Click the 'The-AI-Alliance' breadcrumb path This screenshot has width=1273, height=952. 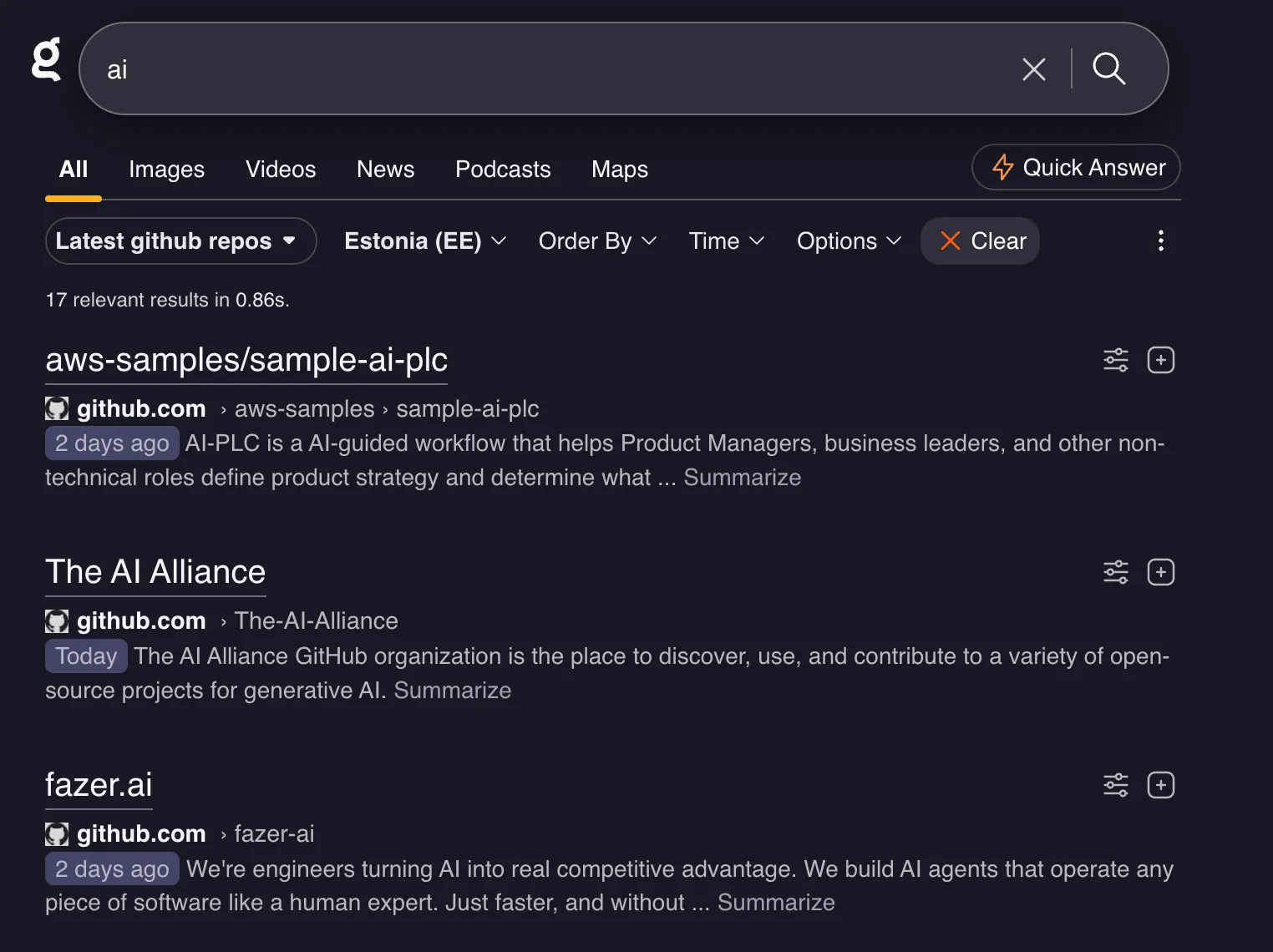tap(316, 620)
